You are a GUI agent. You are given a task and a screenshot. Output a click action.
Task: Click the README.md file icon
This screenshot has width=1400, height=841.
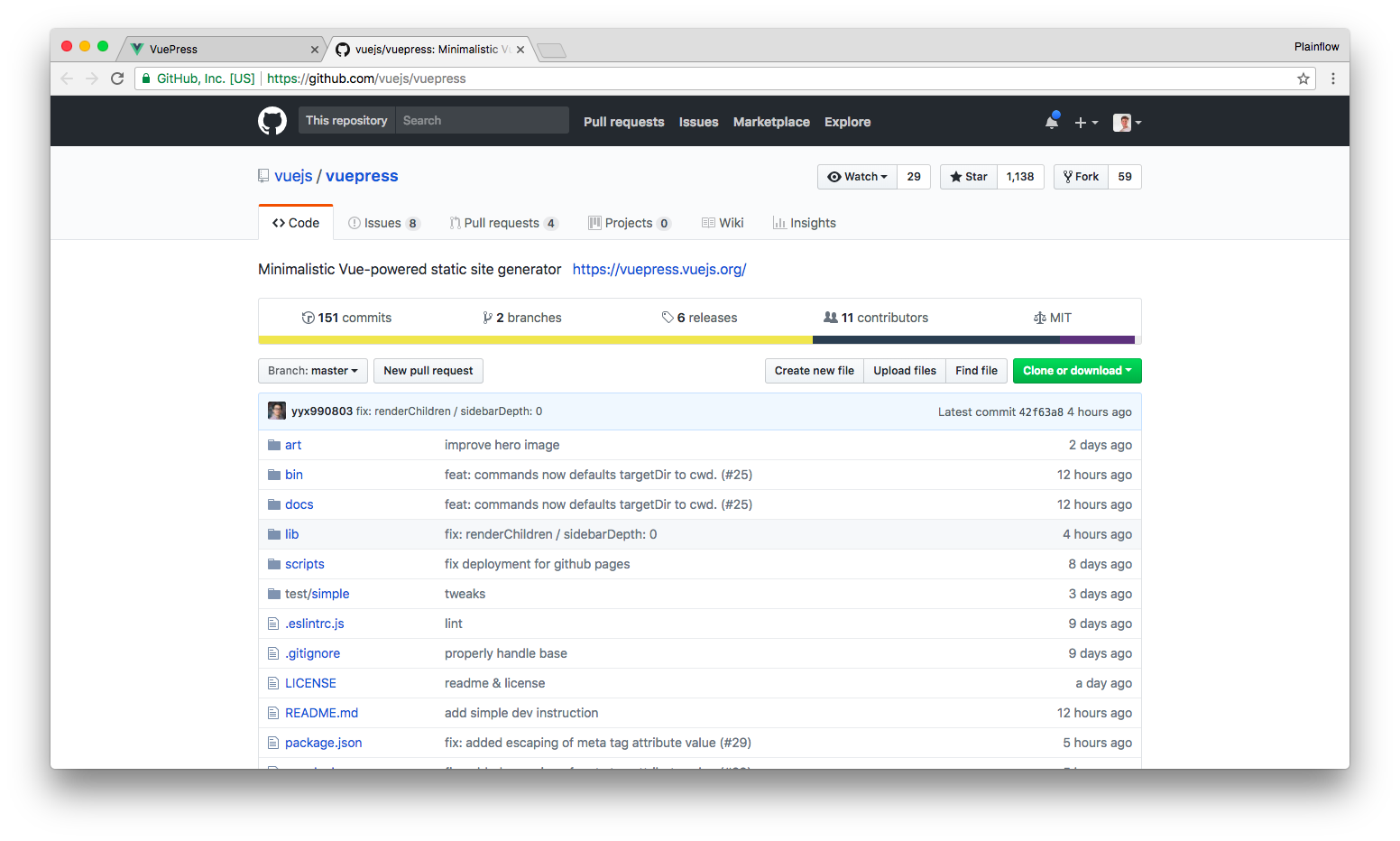point(273,713)
